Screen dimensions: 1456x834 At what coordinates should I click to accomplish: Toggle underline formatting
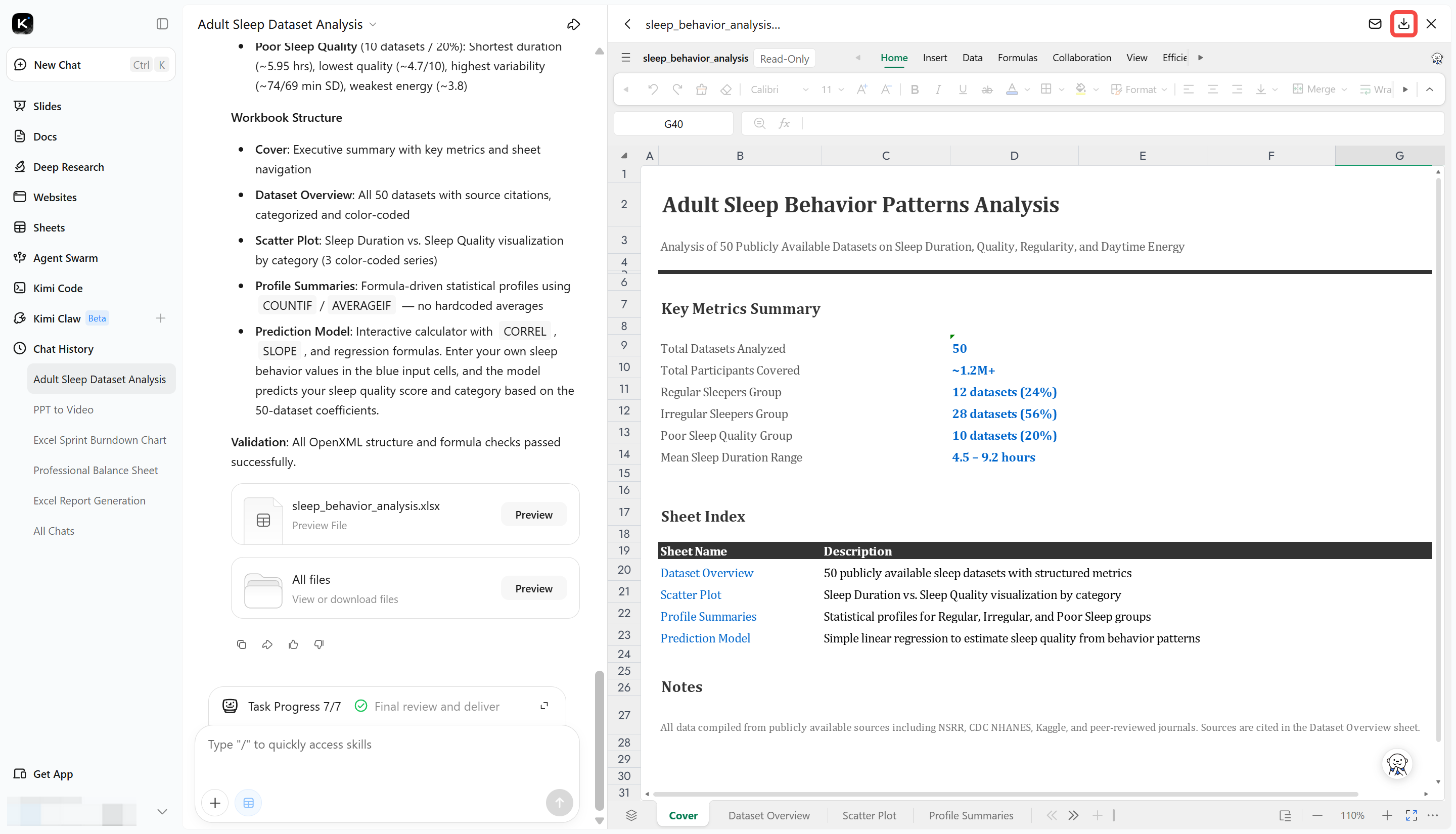962,89
